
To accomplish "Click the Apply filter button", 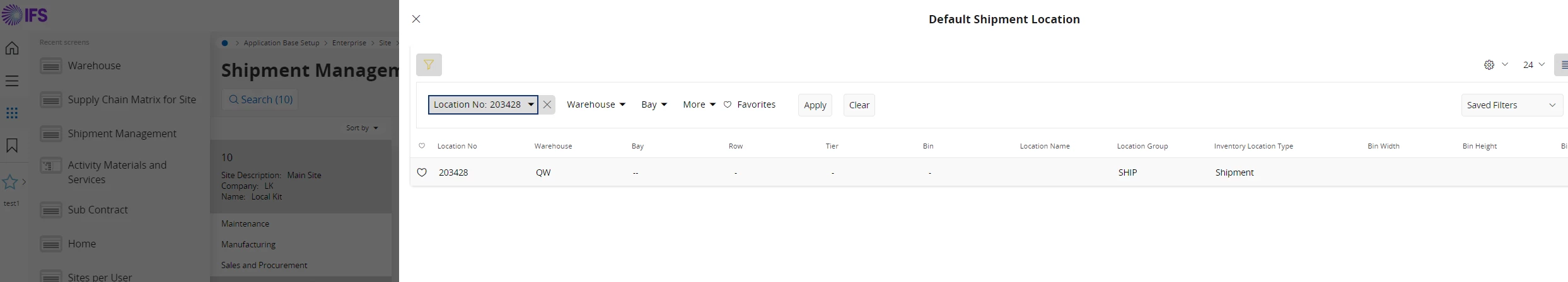I will (815, 105).
